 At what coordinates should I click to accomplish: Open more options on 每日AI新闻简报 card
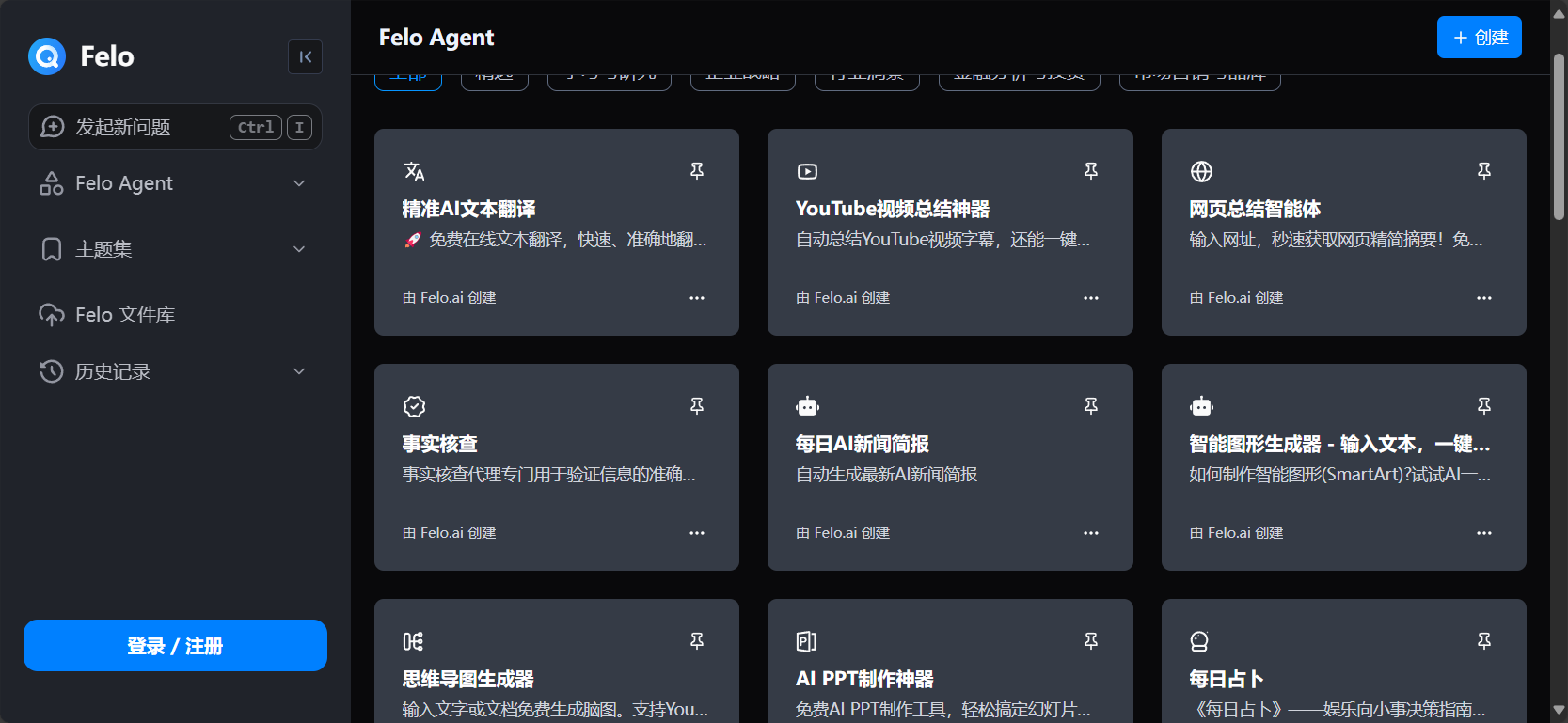click(1091, 533)
